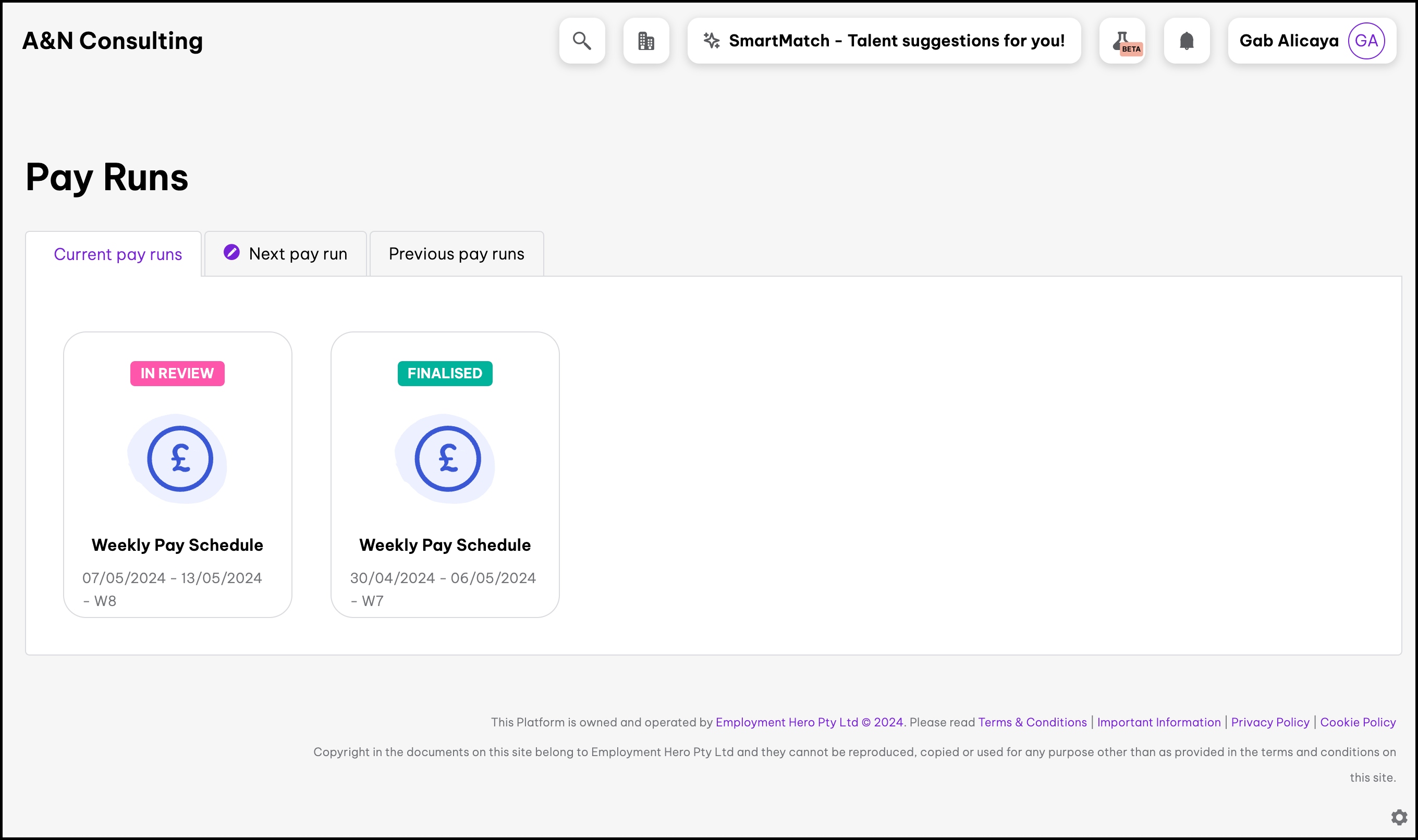Open the BETA flask icon
Screen dimensions: 1418x840
click(1122, 41)
